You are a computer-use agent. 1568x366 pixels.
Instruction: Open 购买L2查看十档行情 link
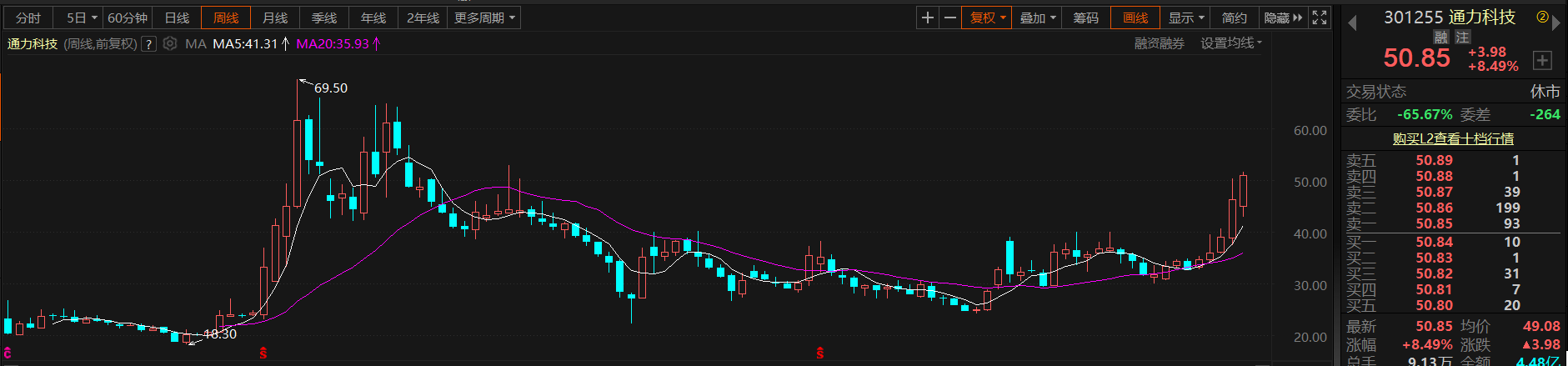tap(1453, 138)
